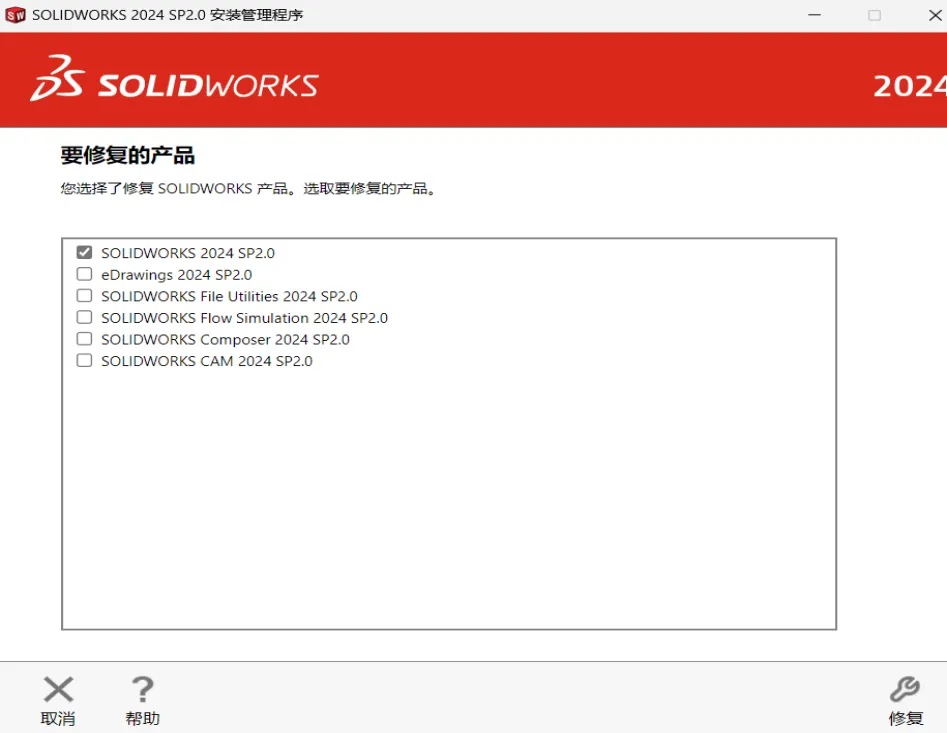Open help via the question mark icon
The height and width of the screenshot is (733, 947).
point(143,689)
